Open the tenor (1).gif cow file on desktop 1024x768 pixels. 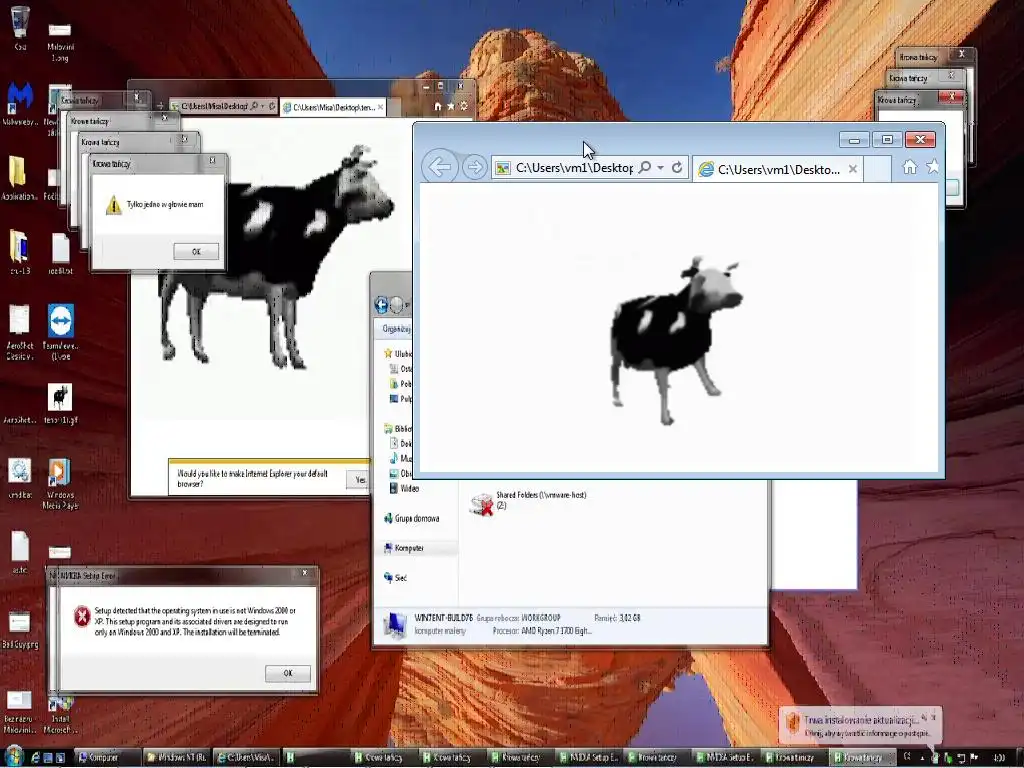pos(60,404)
